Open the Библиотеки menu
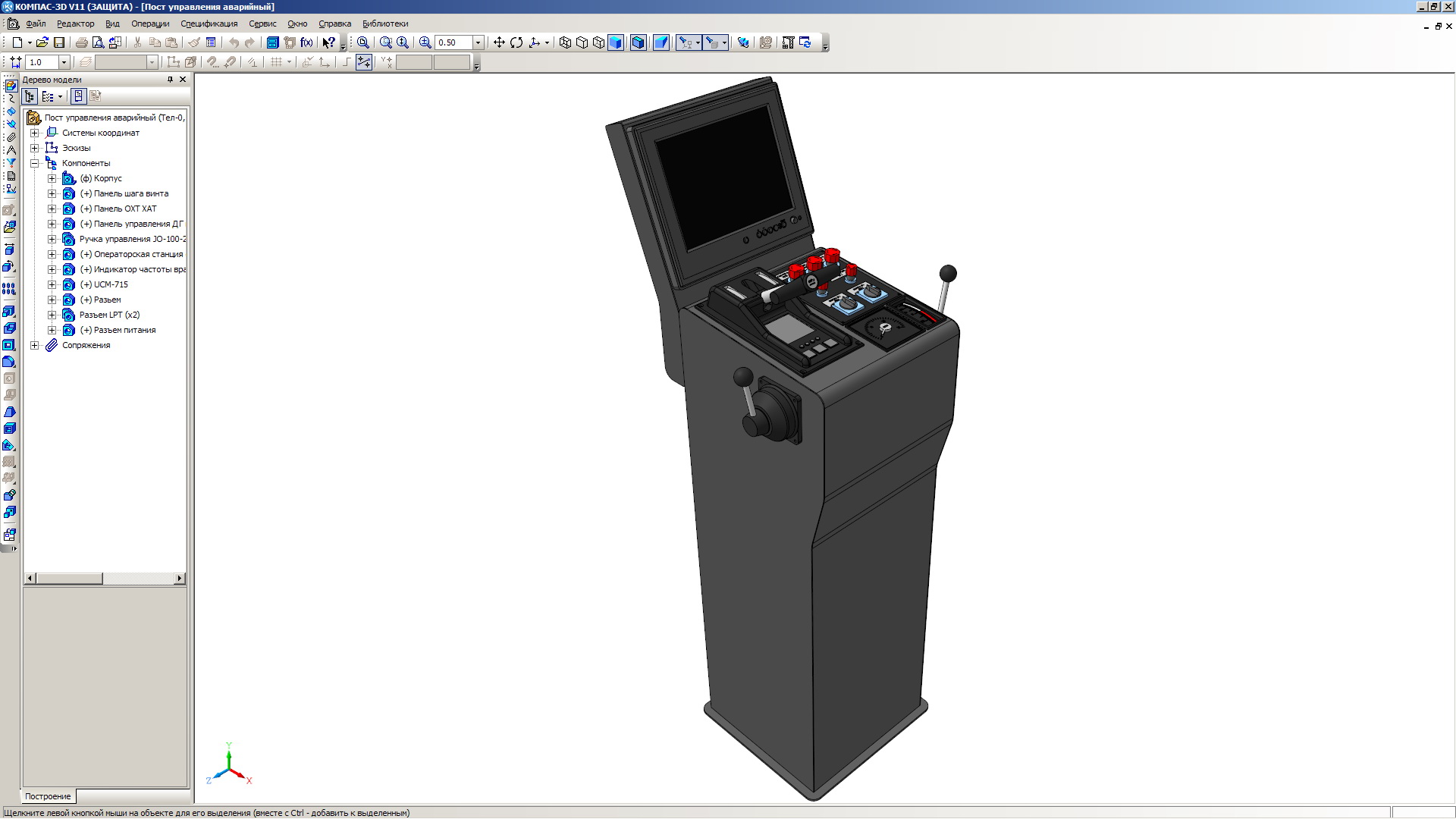The height and width of the screenshot is (819, 1456). (385, 24)
